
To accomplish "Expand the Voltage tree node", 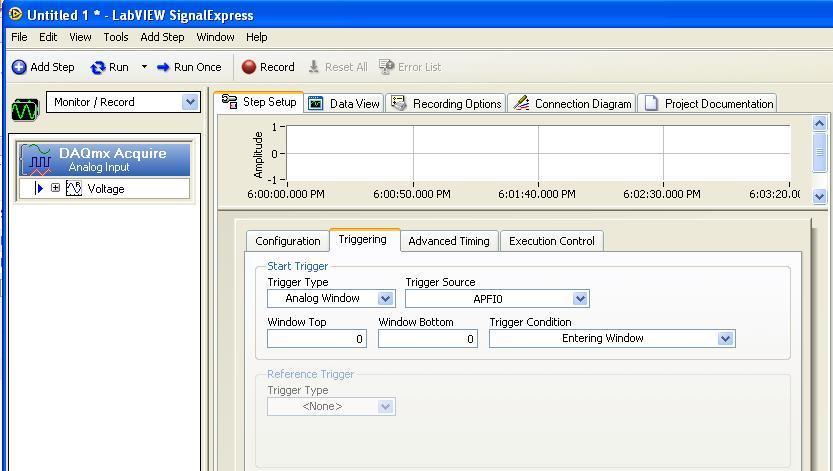I will pos(56,189).
